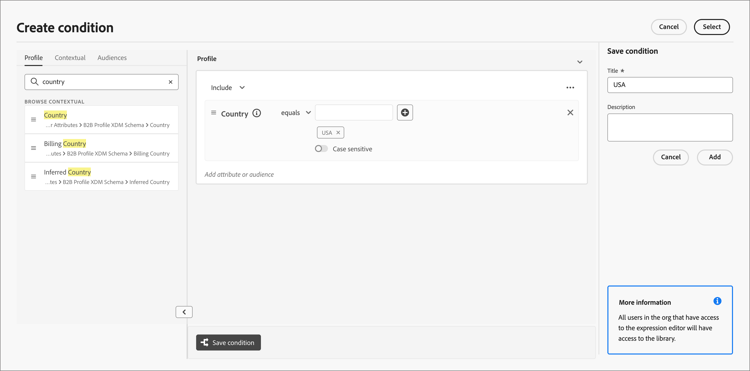Remove the USA value tag
This screenshot has height=371, width=750.
[338, 132]
